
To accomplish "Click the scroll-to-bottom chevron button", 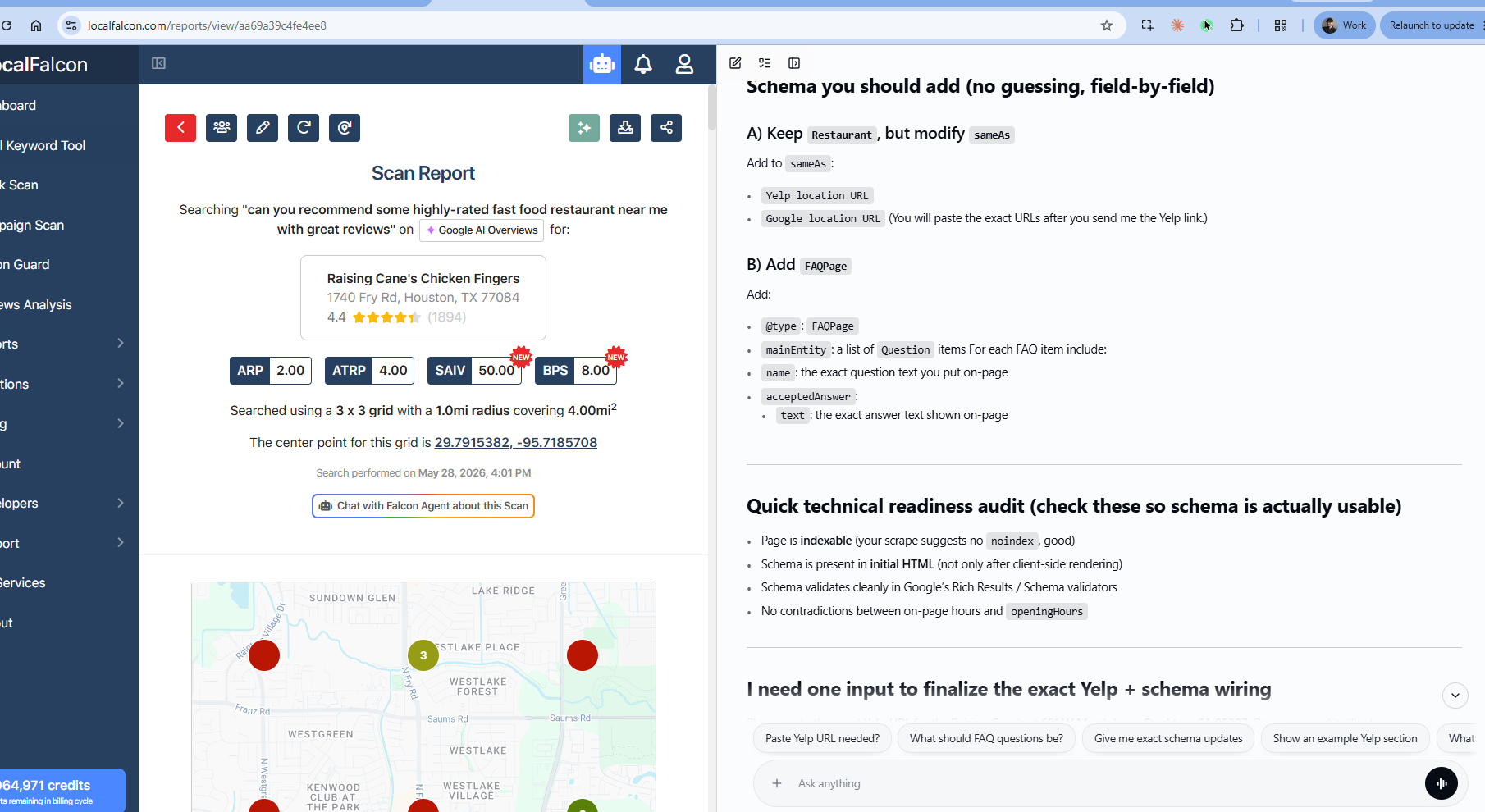I will coord(1455,696).
